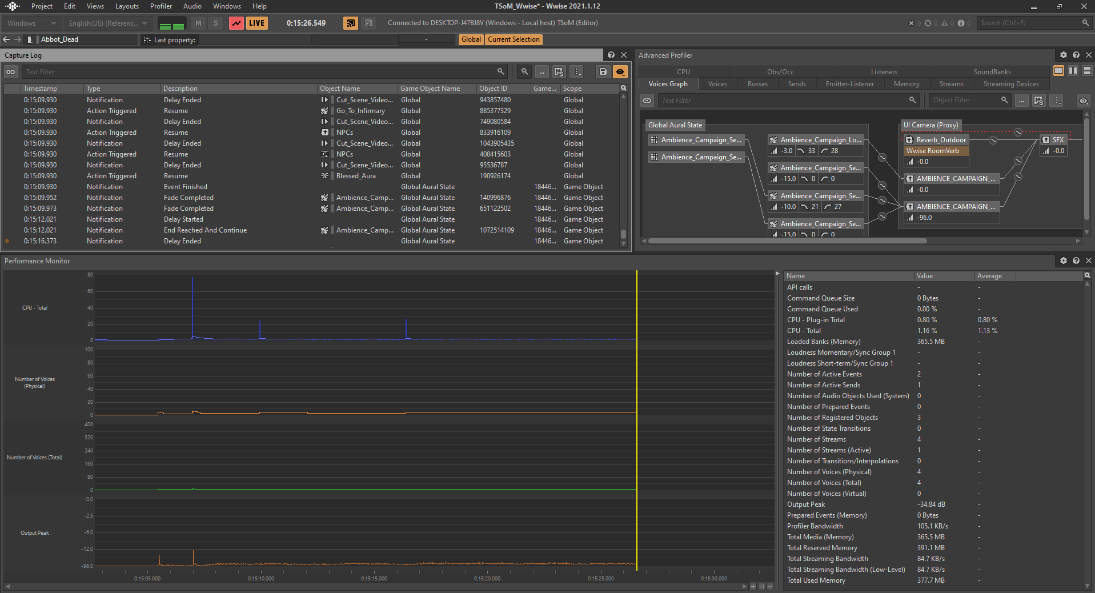The height and width of the screenshot is (593, 1095).
Task: Switch to the Memory tab
Action: (906, 84)
